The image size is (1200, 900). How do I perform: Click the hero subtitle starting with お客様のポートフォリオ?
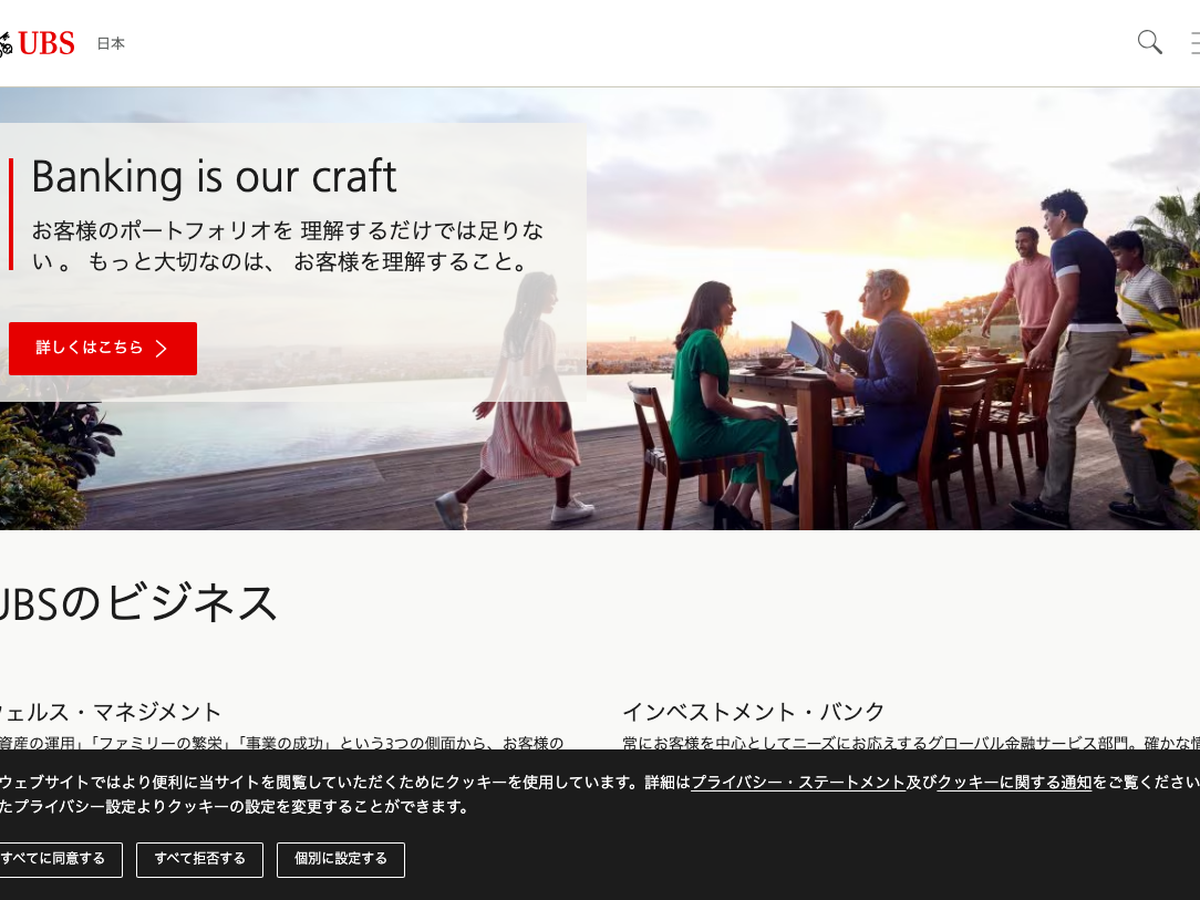(288, 246)
